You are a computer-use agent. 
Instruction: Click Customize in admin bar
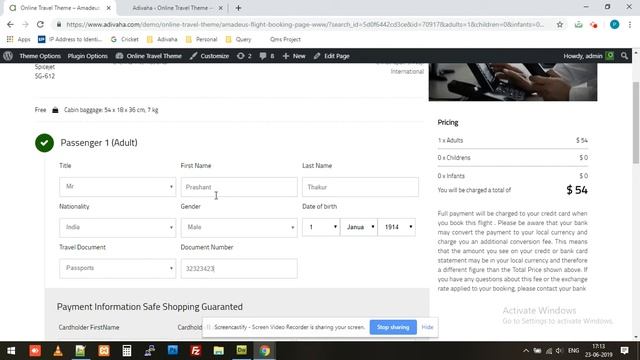tap(209, 56)
